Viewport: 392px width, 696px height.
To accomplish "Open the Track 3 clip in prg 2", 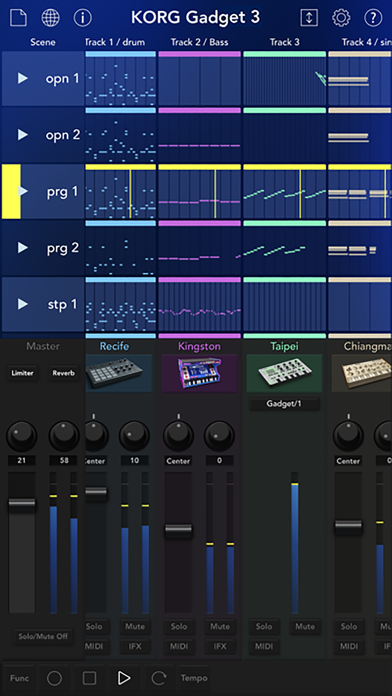I will point(285,248).
